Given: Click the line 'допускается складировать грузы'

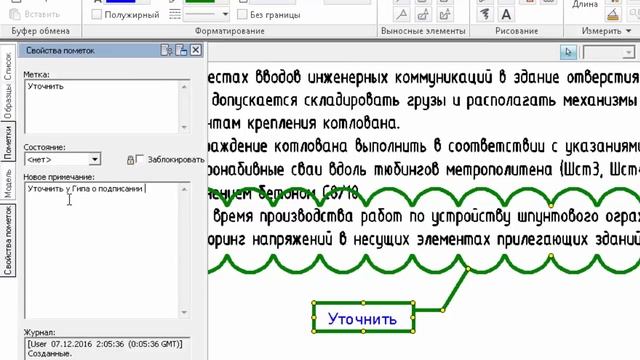Looking at the screenshot, I should [x=424, y=100].
